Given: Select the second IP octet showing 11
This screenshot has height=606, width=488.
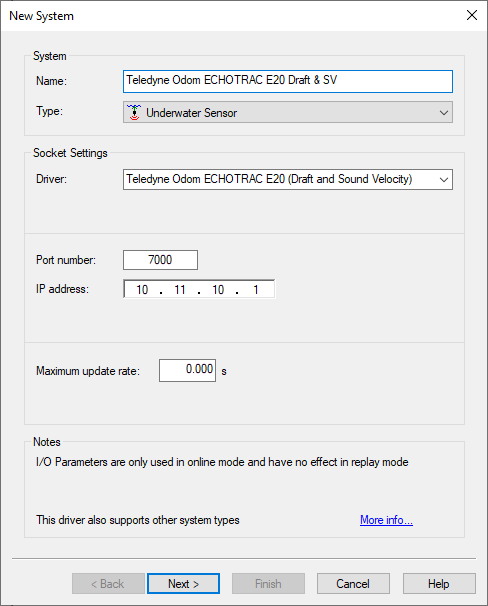Looking at the screenshot, I should coord(180,289).
